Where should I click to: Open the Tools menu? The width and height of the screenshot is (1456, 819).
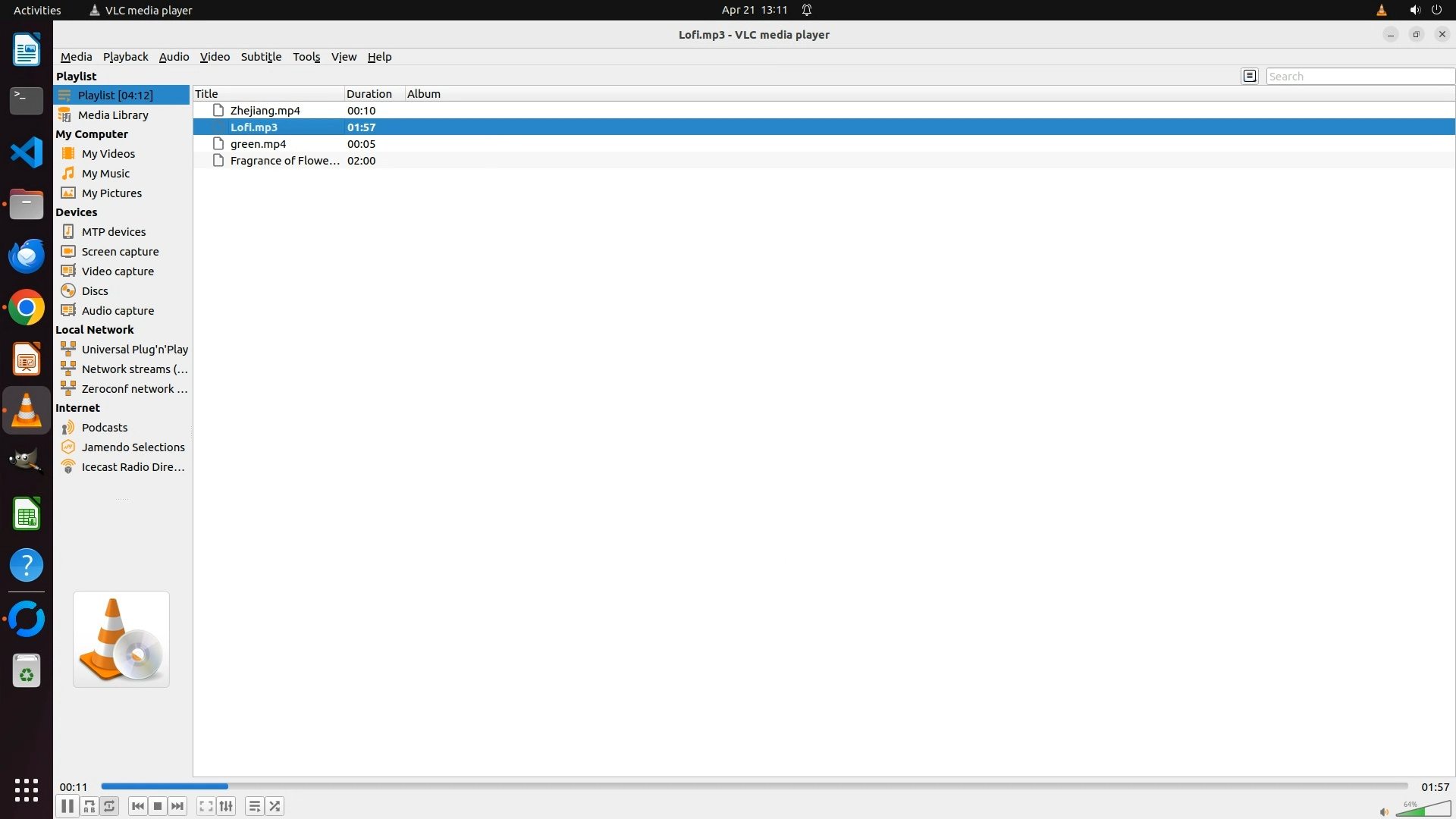pyautogui.click(x=306, y=57)
